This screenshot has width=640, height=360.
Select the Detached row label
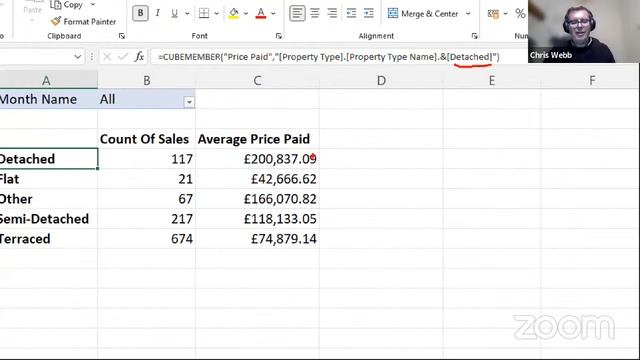tap(49, 159)
